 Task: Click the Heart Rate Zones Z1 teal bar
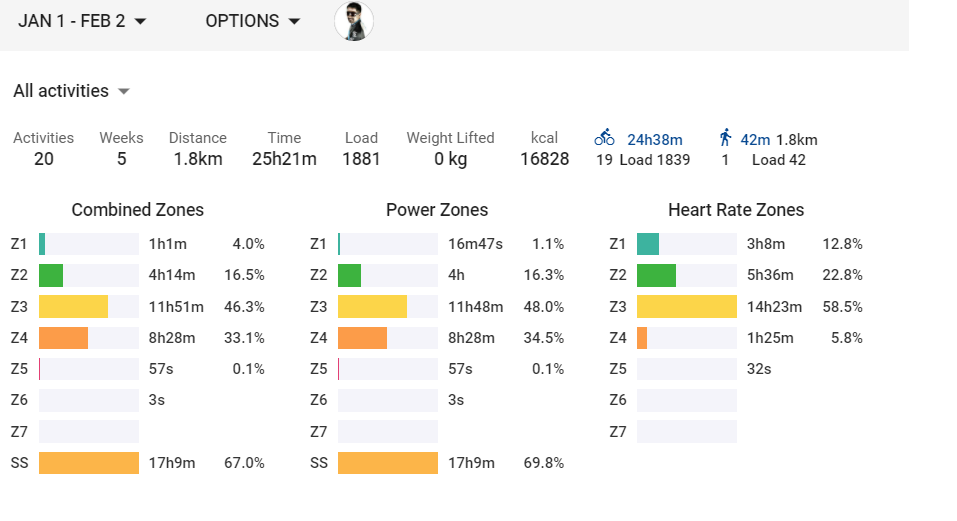[648, 244]
